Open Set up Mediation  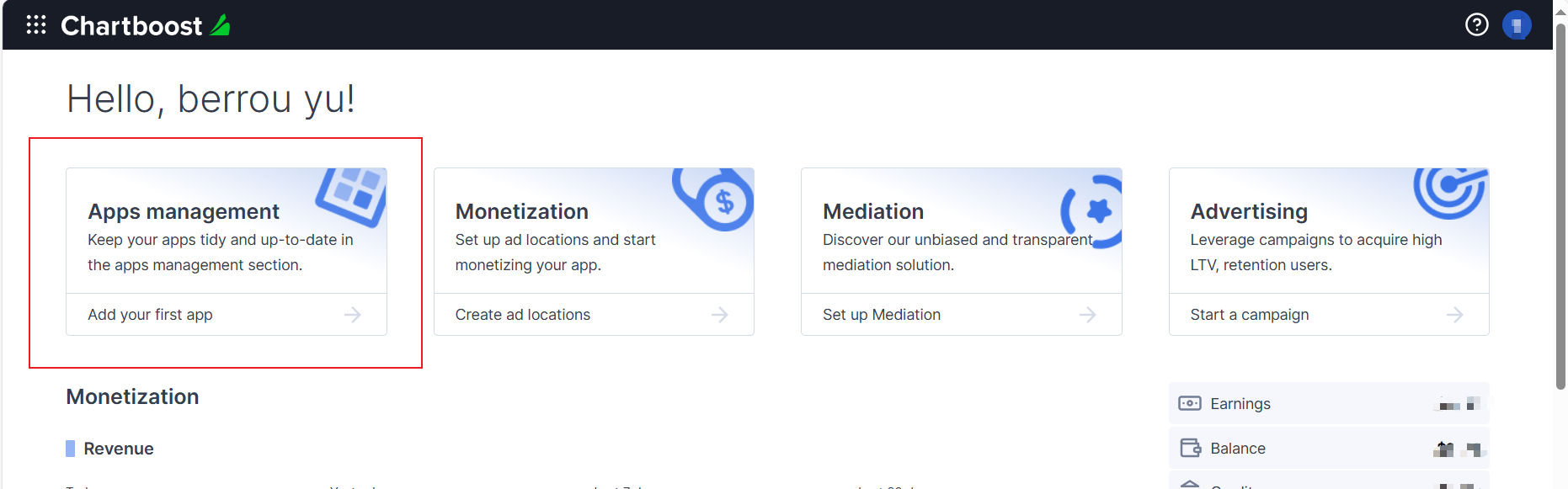881,314
